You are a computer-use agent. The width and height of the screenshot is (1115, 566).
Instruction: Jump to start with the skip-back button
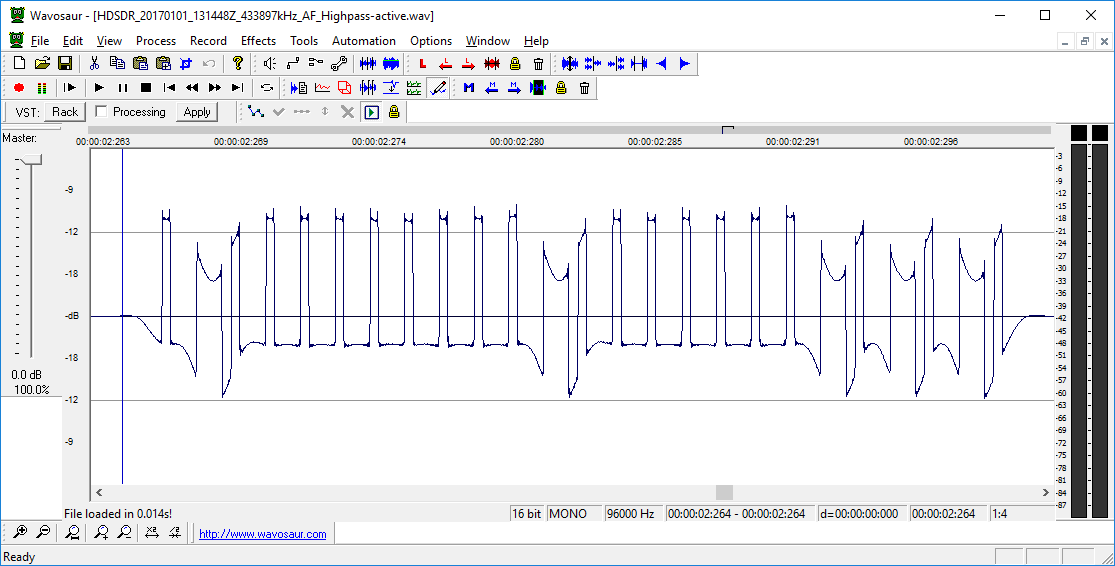pos(169,87)
